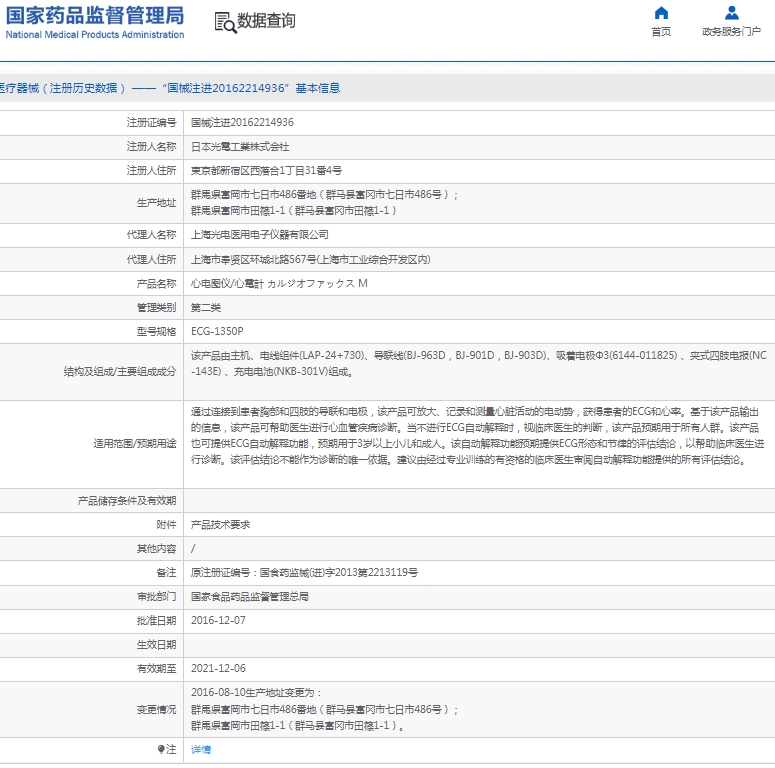Viewport: 775px width, 768px height.
Task: Click the 有效期至 row label
Action: [156, 668]
